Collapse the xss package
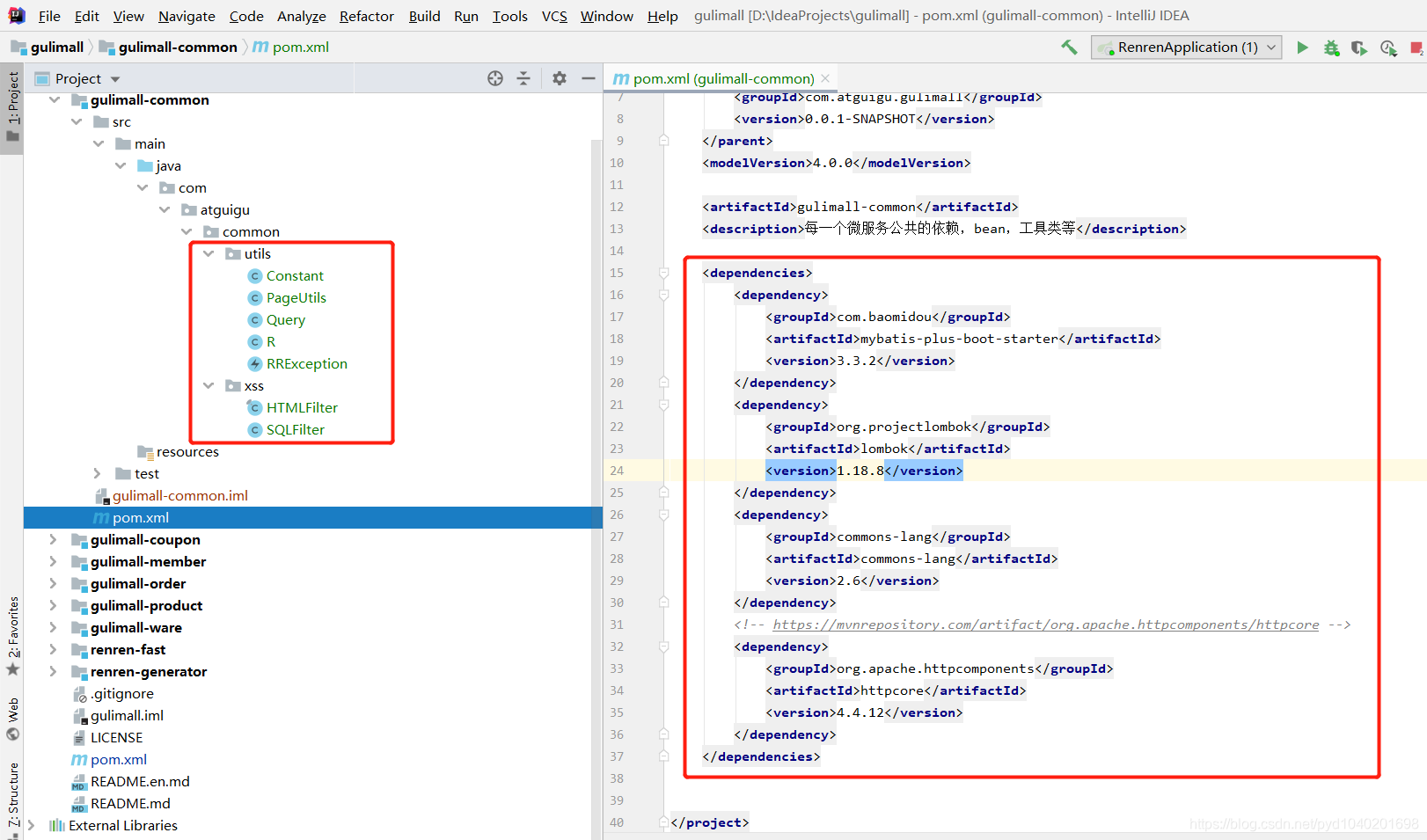The width and height of the screenshot is (1427, 840). pyautogui.click(x=209, y=386)
